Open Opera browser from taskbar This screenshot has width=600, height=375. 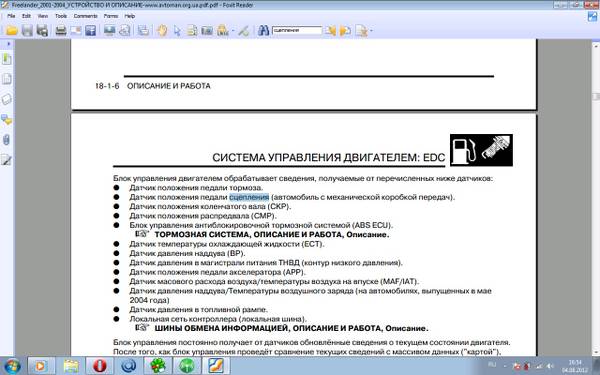(99, 365)
